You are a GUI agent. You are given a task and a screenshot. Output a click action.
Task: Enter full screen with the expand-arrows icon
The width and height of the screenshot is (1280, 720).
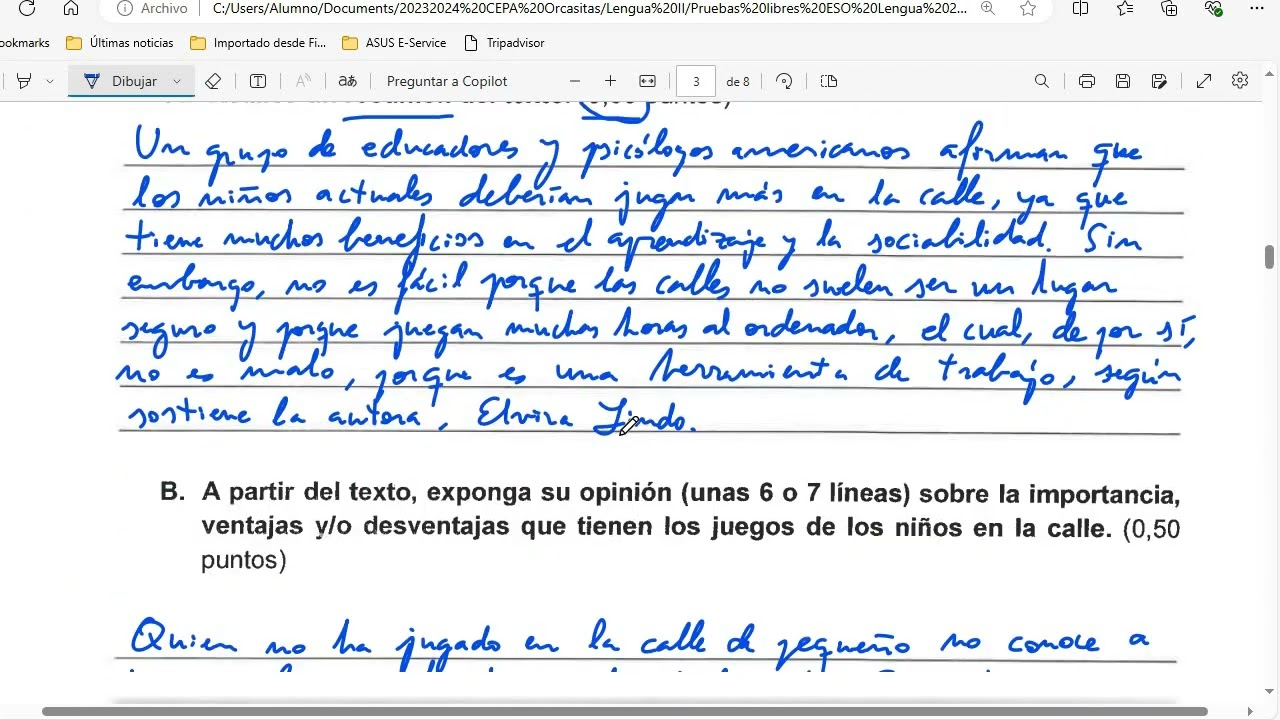coord(1204,81)
